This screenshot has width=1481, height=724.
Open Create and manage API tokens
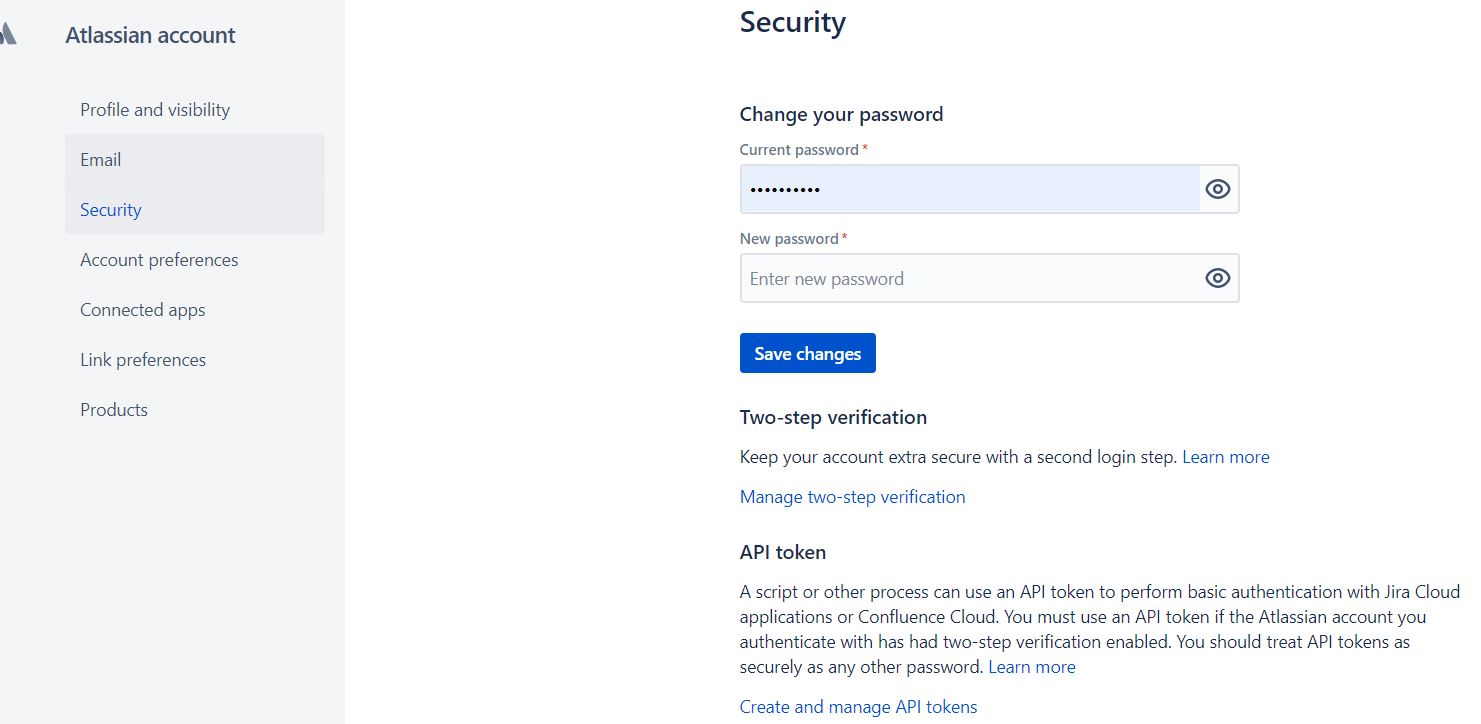859,707
